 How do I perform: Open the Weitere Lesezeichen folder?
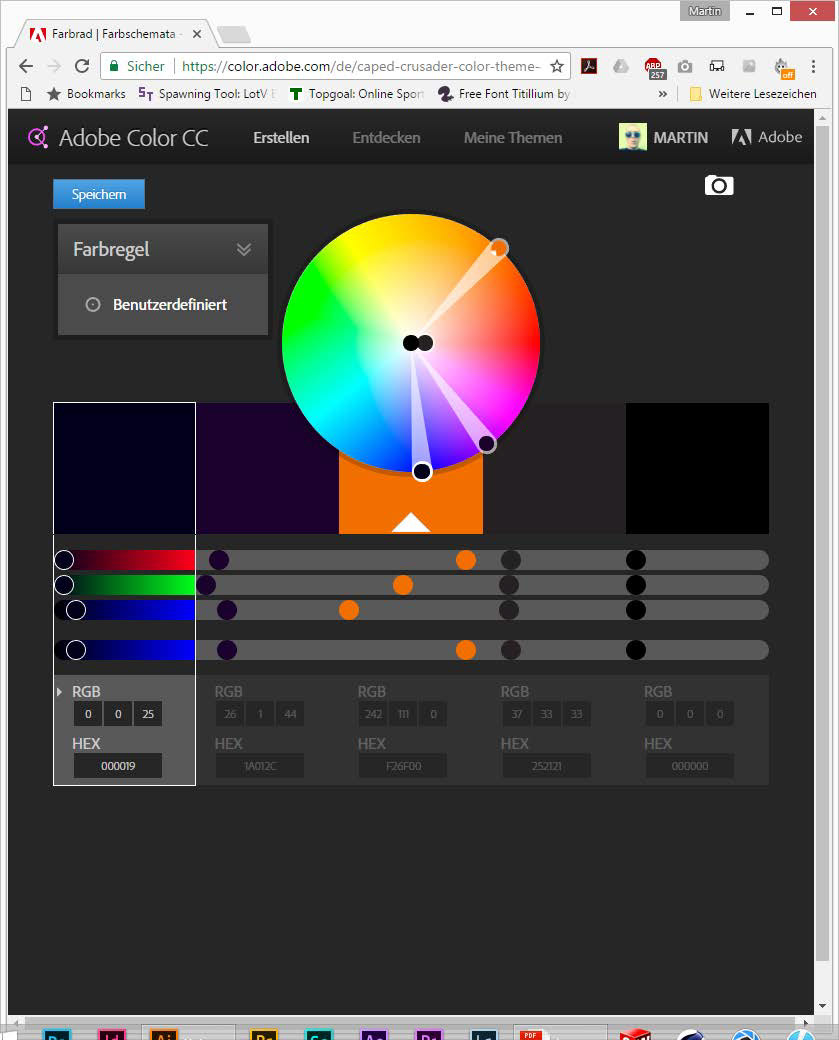tap(753, 94)
